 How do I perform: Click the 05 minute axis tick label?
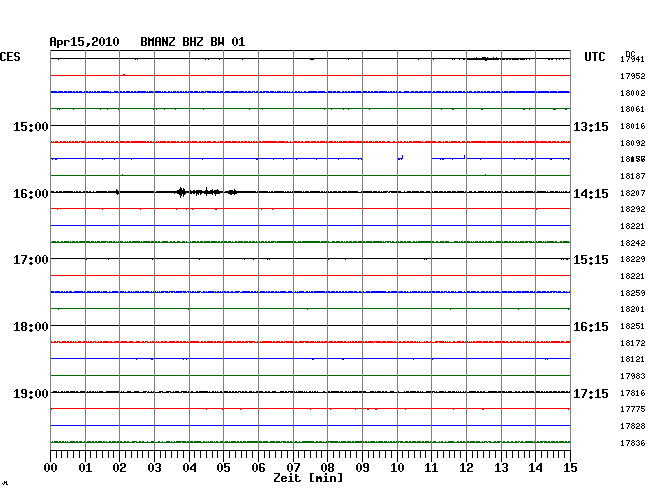[x=223, y=468]
